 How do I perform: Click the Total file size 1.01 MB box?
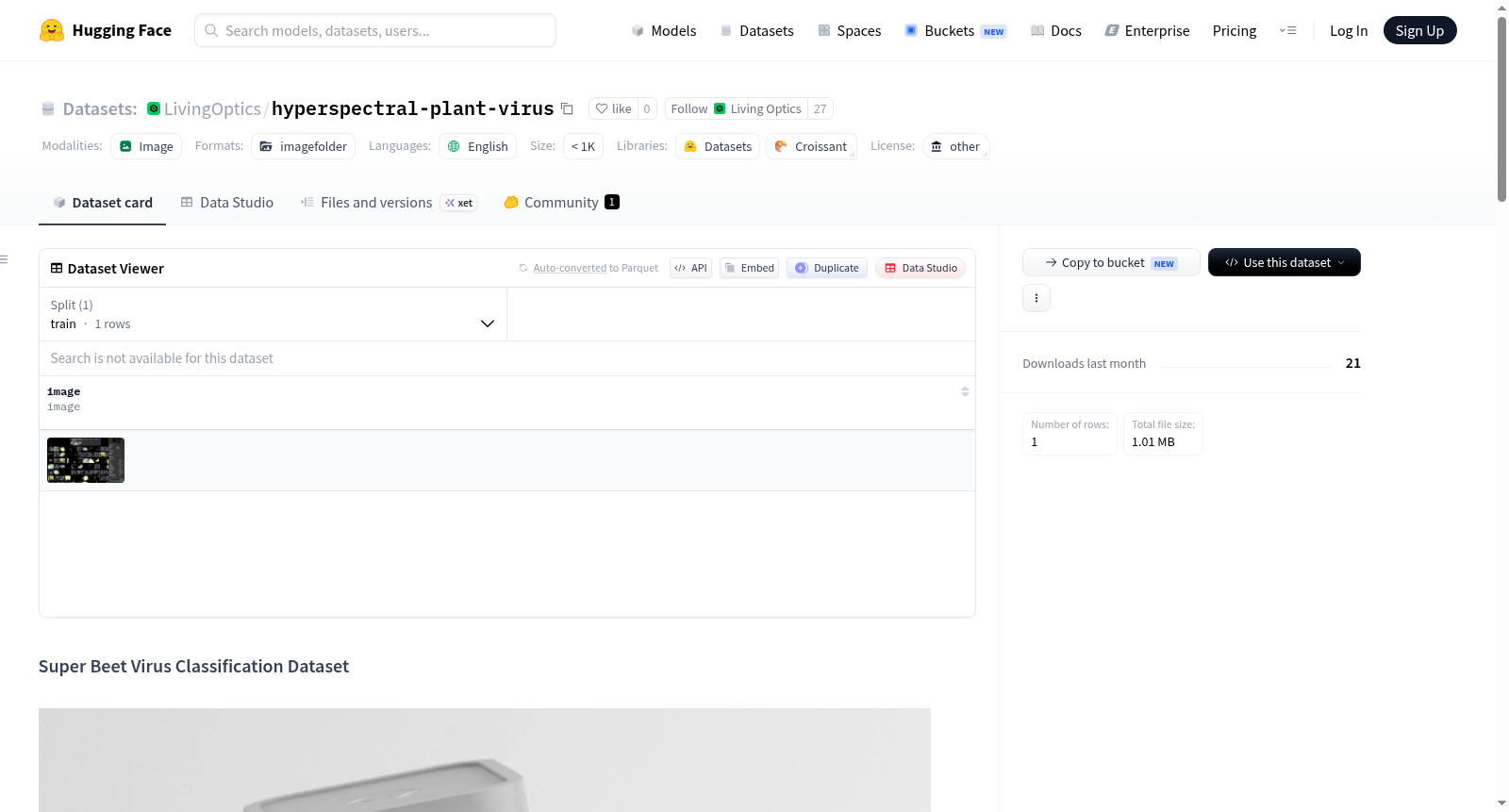(1163, 434)
